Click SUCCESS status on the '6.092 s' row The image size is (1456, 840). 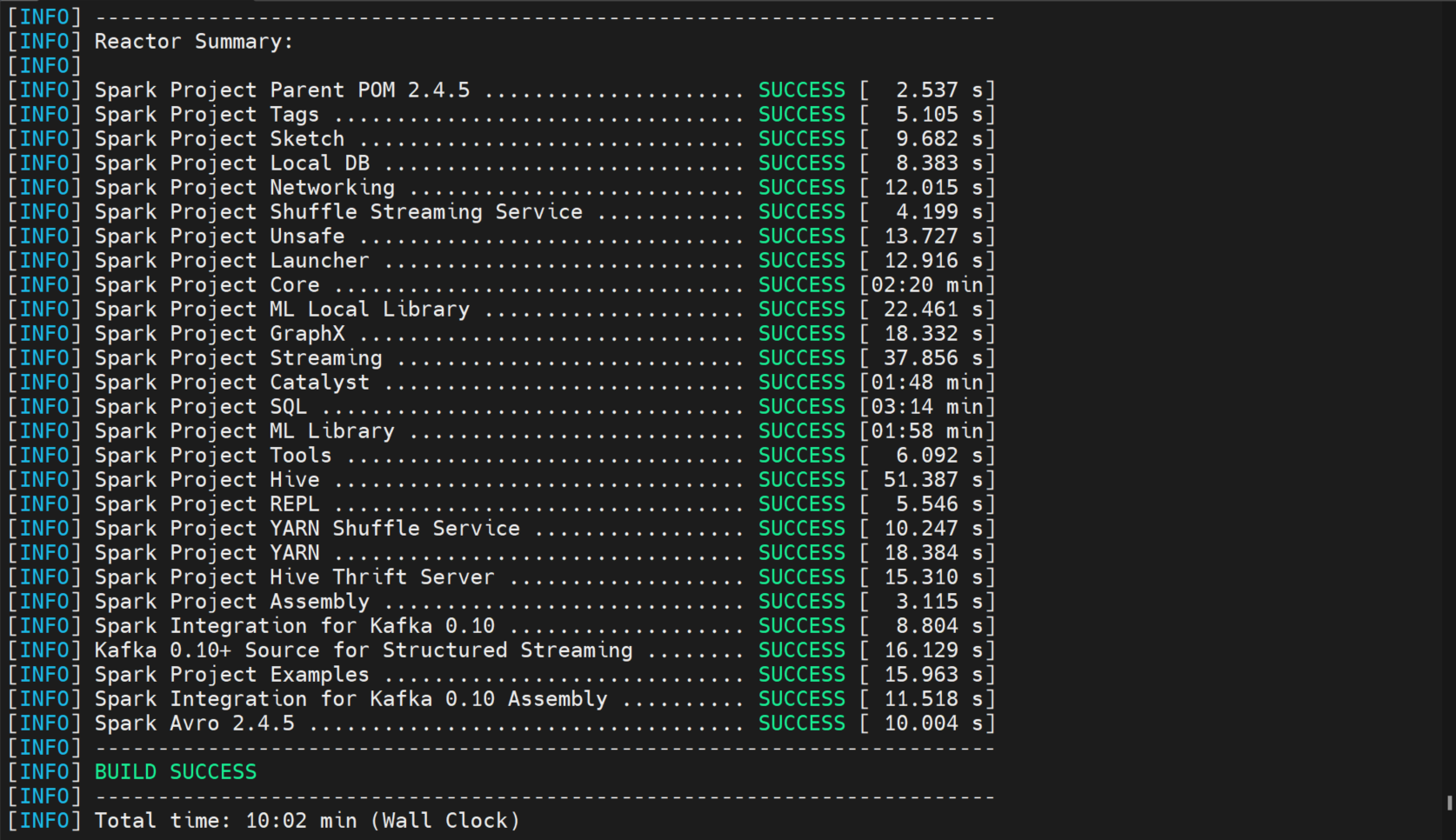(x=802, y=456)
